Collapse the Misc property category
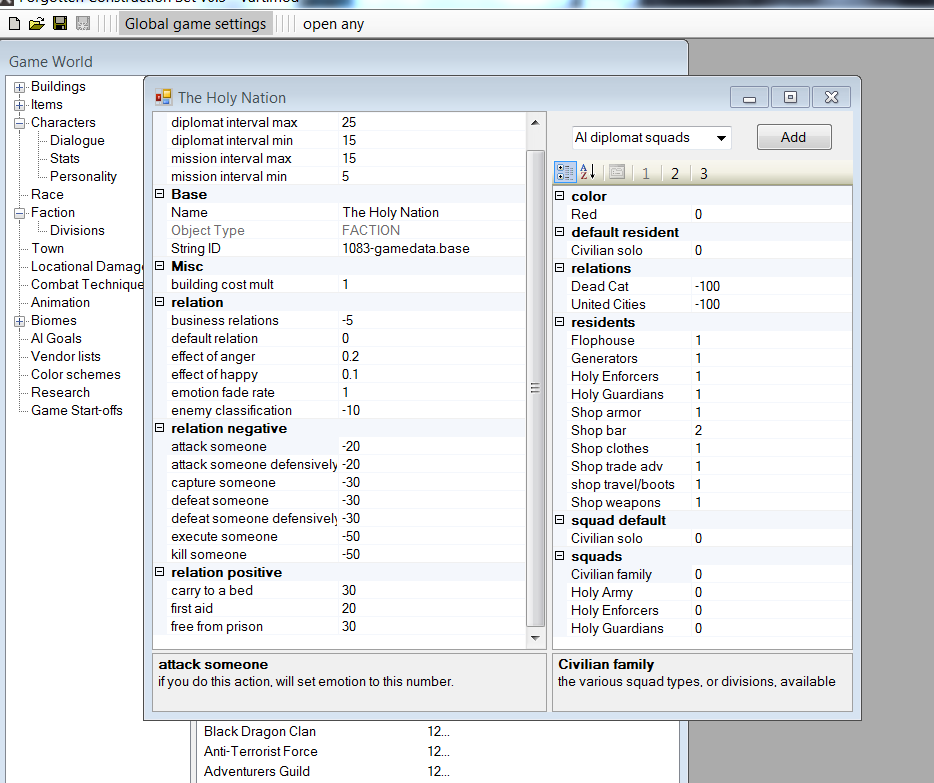The width and height of the screenshot is (934, 783). [x=160, y=266]
